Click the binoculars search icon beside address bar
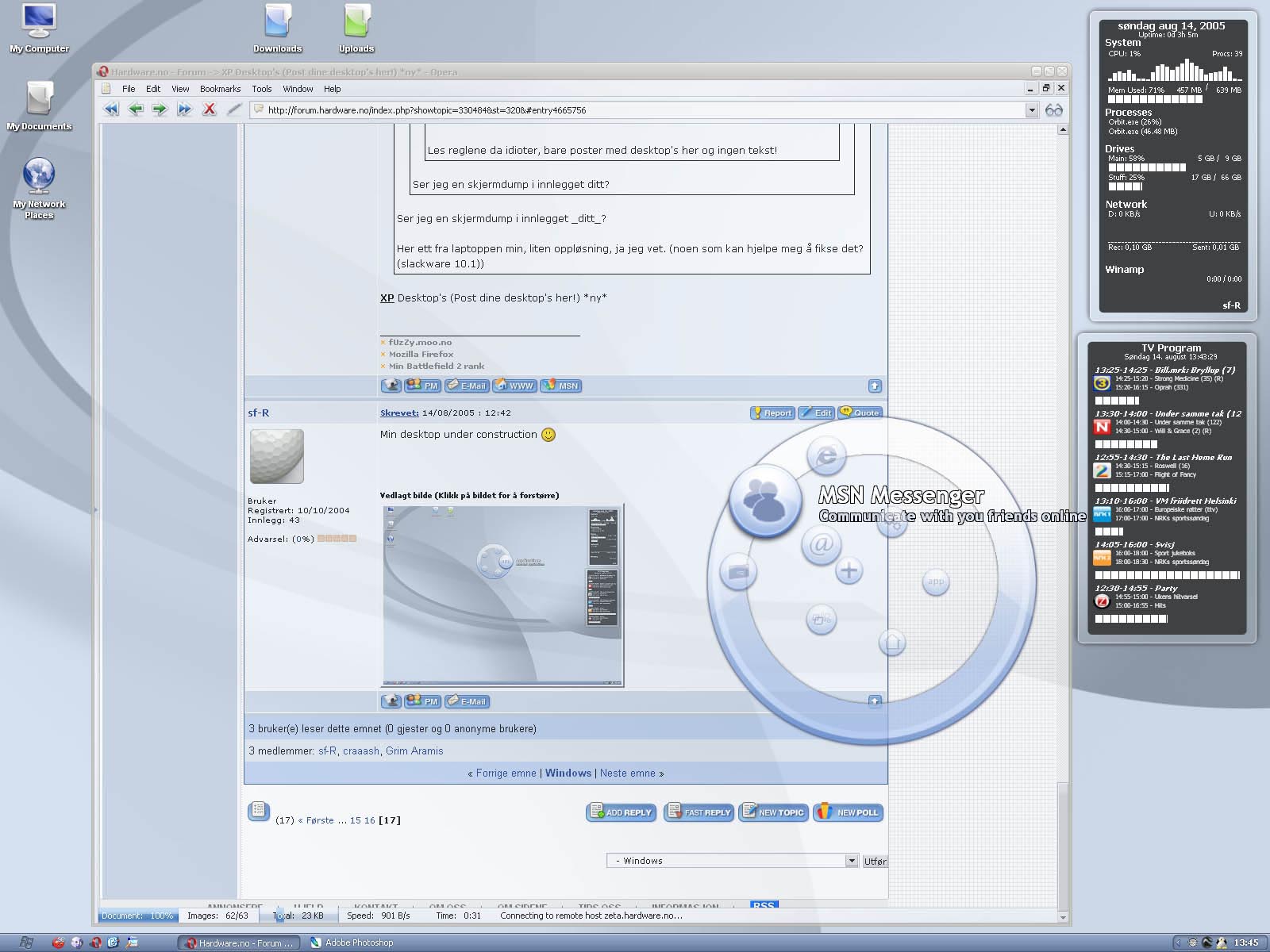 (x=1054, y=110)
